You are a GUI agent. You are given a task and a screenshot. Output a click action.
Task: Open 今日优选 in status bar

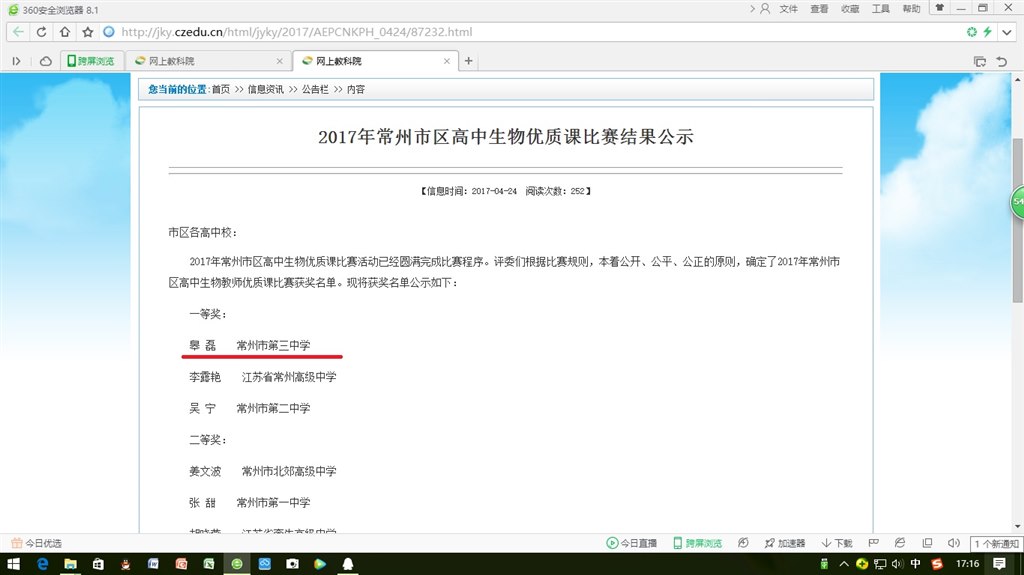37,543
